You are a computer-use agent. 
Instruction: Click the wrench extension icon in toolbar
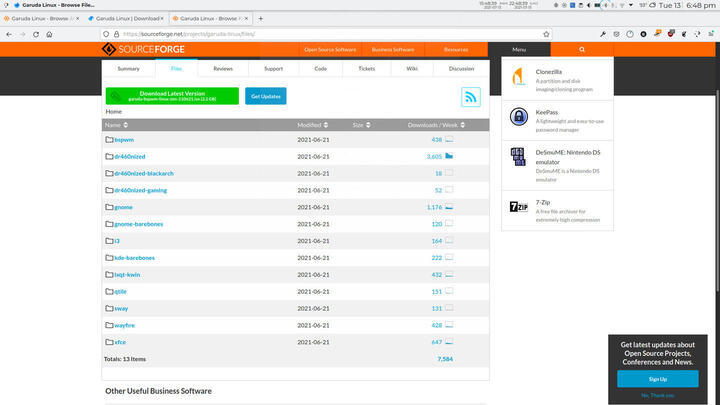[x=603, y=34]
